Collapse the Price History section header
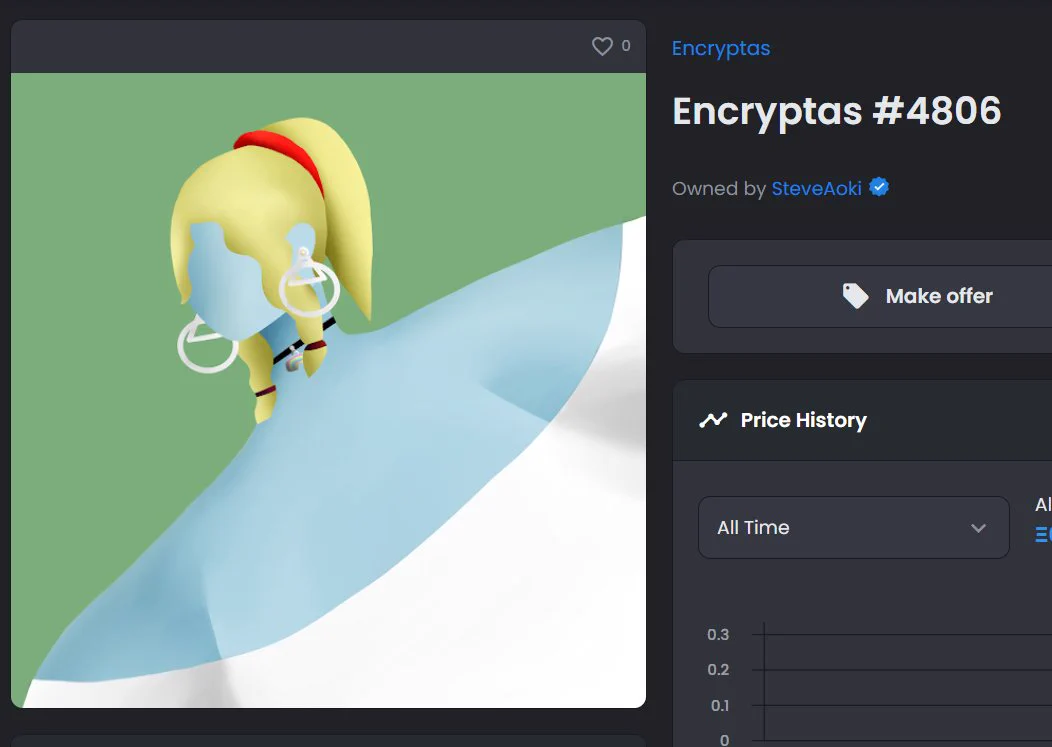Viewport: 1052px width, 747px height. [x=862, y=420]
